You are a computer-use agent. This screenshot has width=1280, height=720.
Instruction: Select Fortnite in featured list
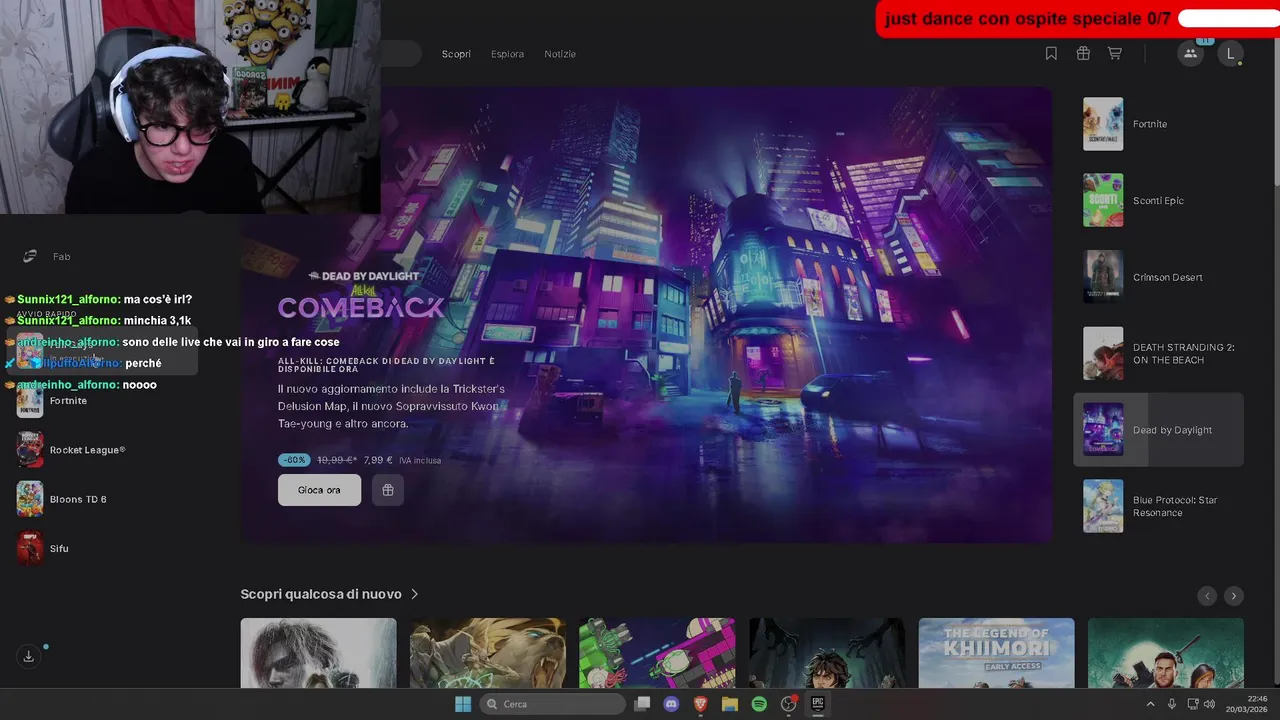click(1158, 124)
